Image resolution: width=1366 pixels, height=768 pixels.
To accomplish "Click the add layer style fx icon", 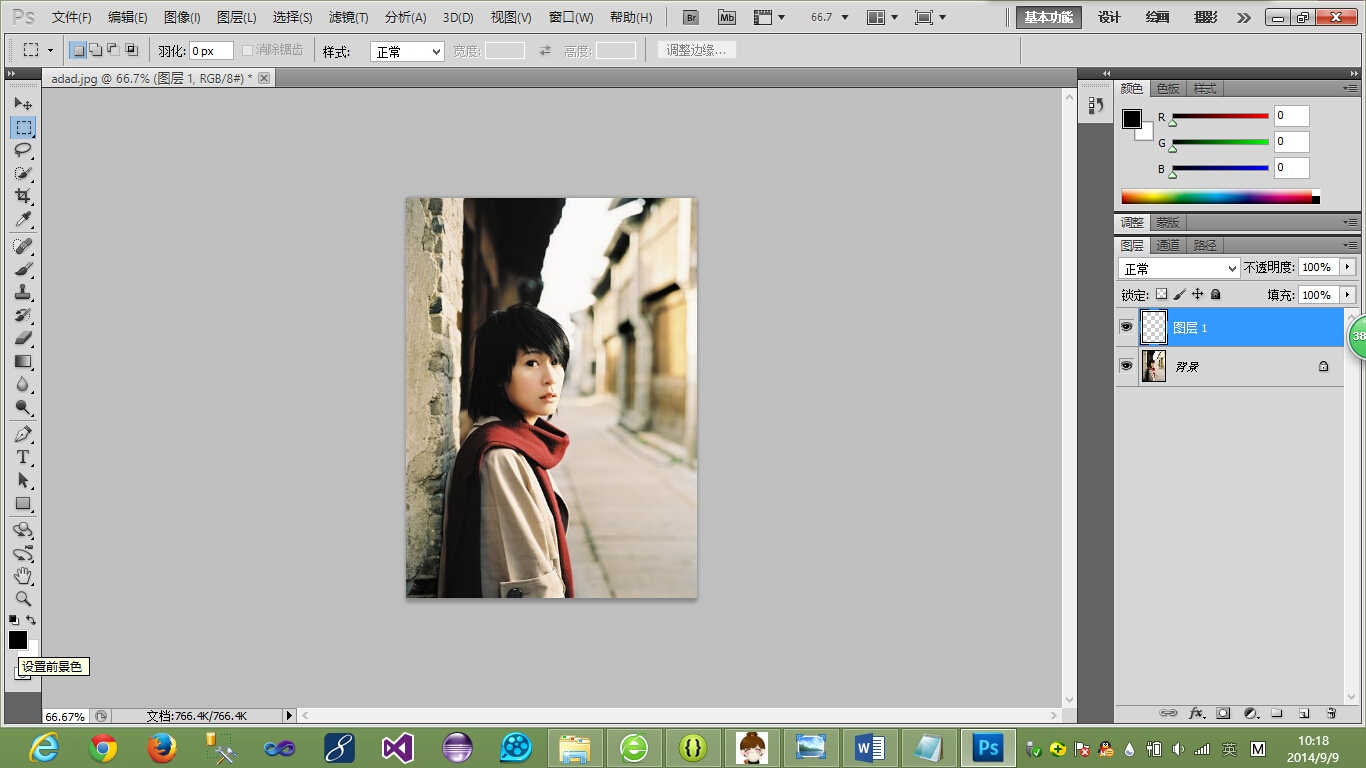I will click(1196, 713).
